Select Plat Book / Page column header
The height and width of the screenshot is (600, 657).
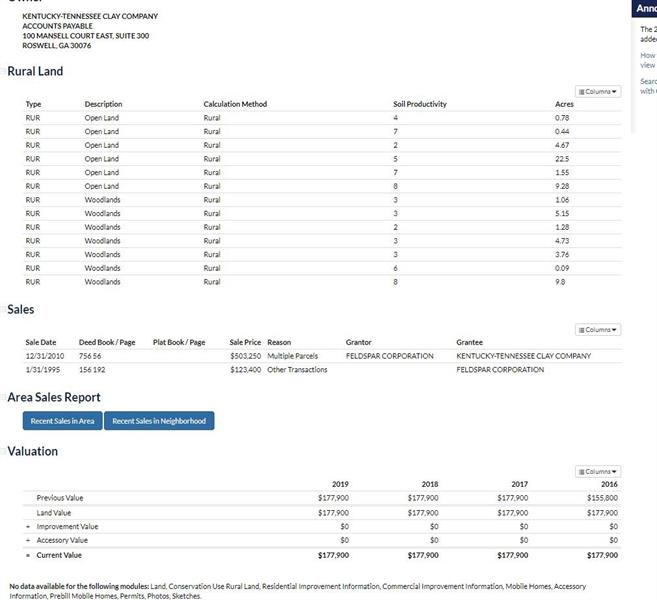click(x=179, y=342)
